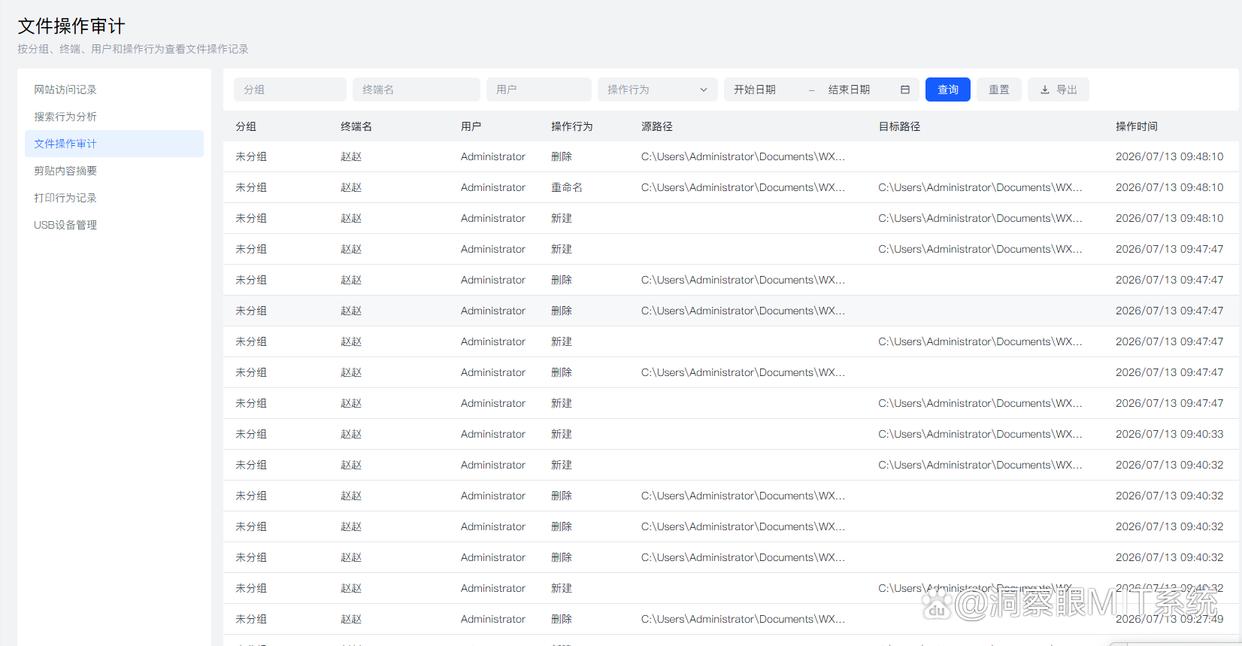Viewport: 1242px width, 646px height.
Task: Click source path in the 重命名 row
Action: [x=743, y=188]
